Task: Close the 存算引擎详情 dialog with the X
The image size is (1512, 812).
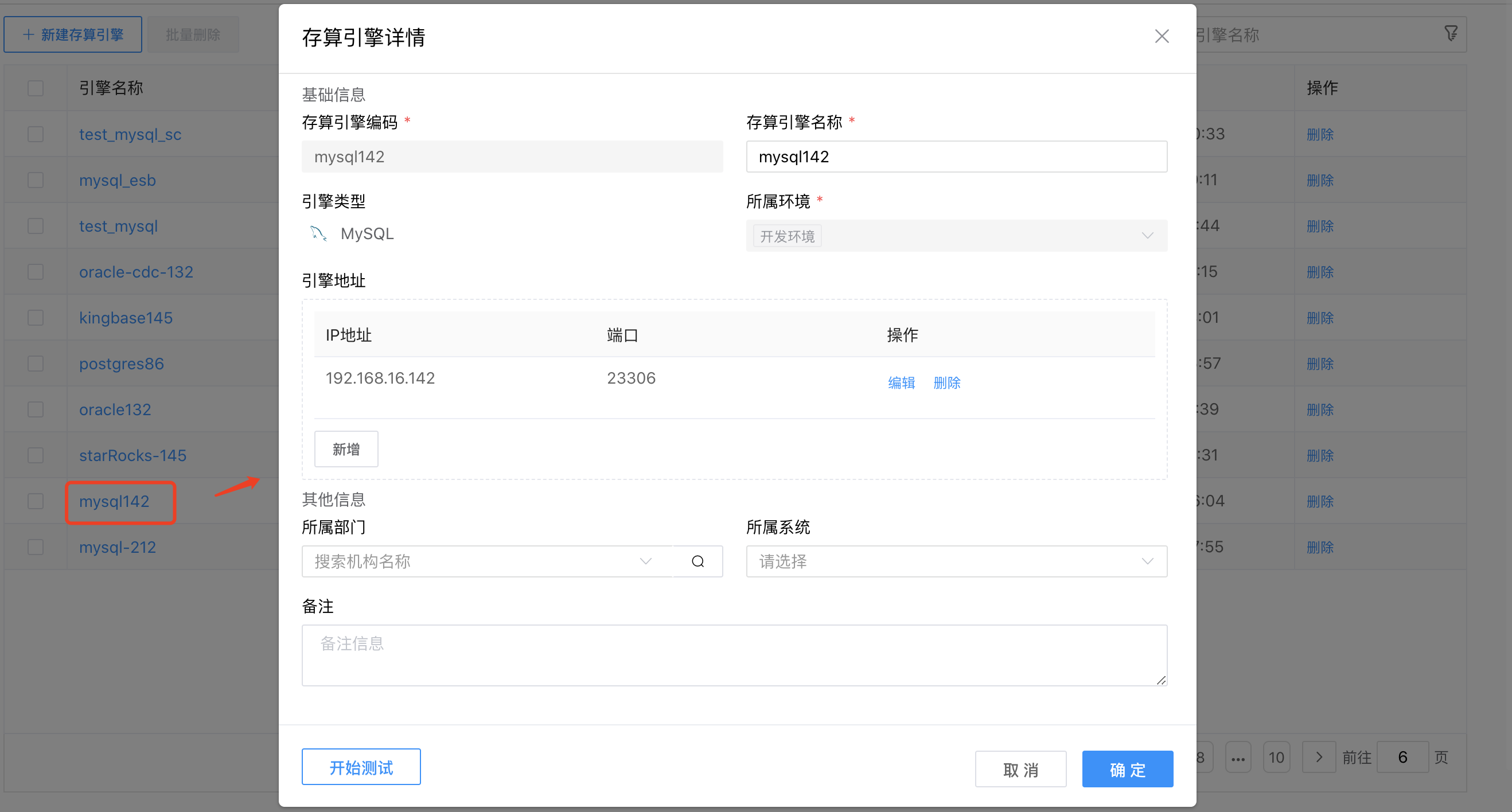Action: 1162,36
